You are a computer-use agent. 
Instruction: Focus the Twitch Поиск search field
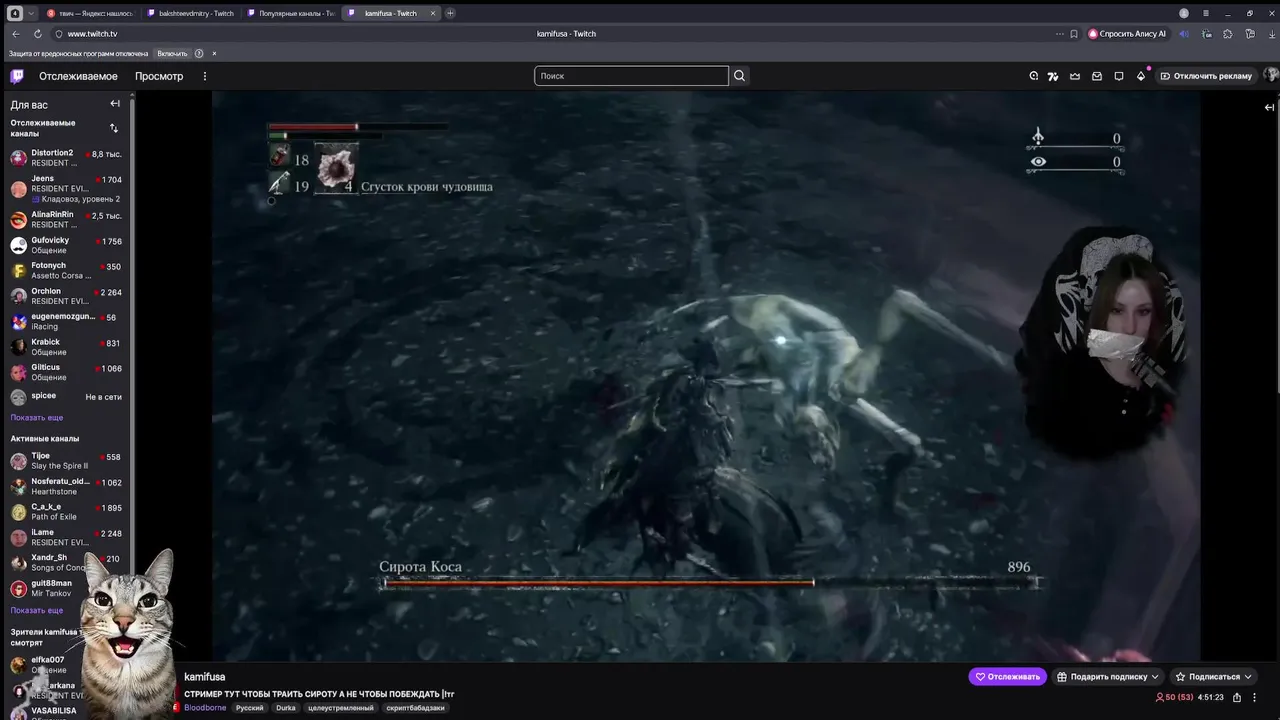tap(631, 76)
